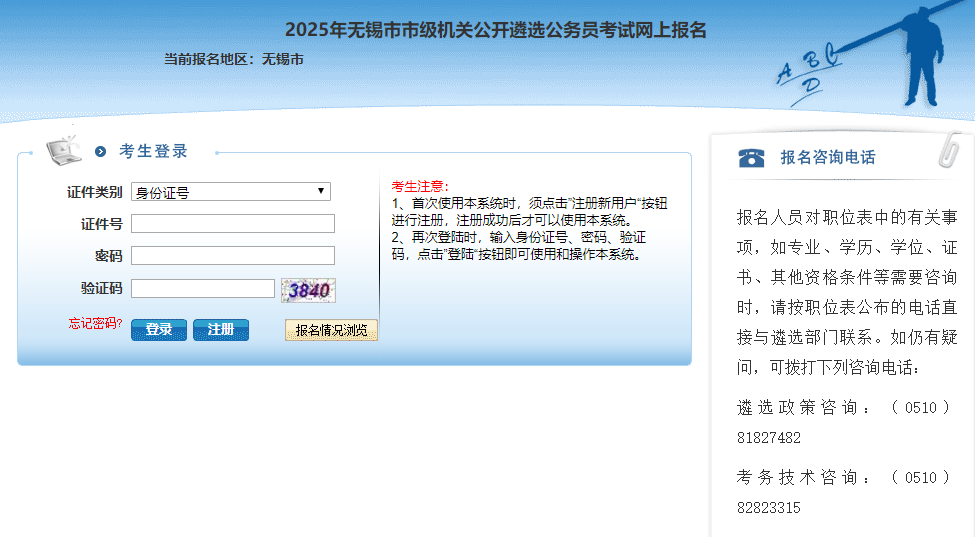
Task: Click the computer icon beside 考生登录
Action: pos(64,147)
